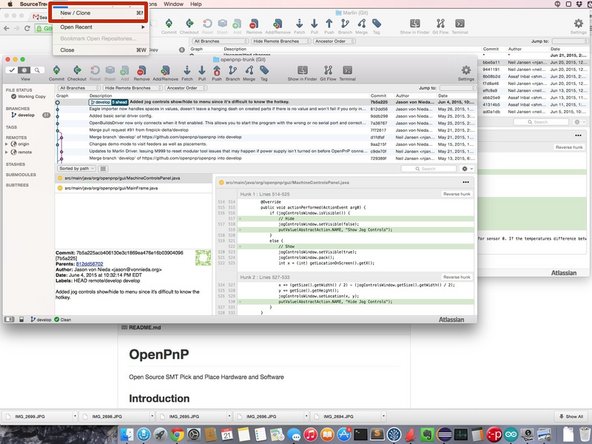Click Git Flow icon in Marlin window

pyautogui.click(x=441, y=26)
